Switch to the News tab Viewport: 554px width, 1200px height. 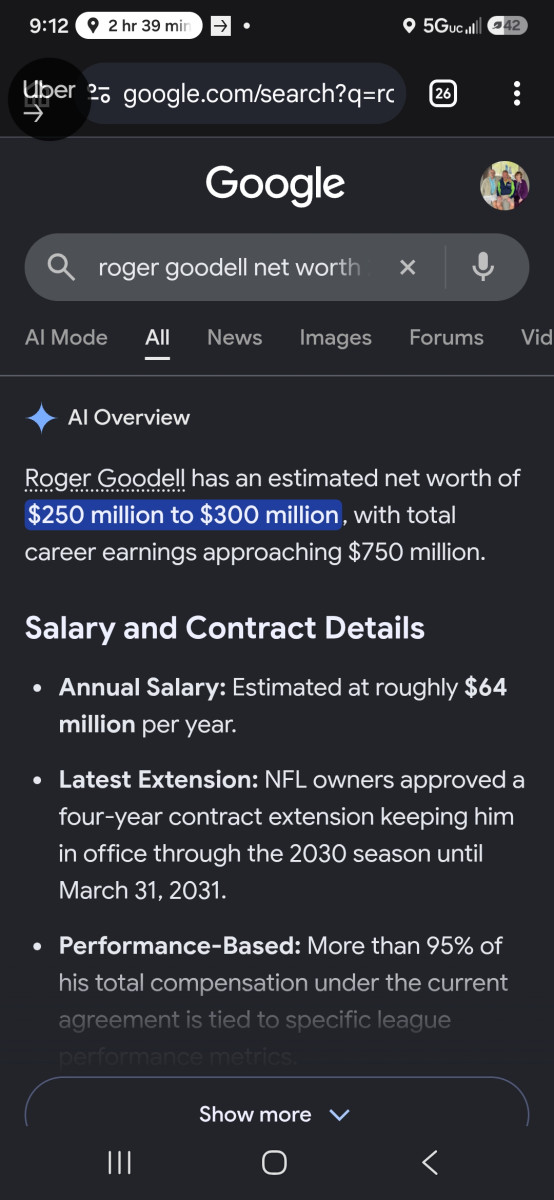(x=234, y=337)
